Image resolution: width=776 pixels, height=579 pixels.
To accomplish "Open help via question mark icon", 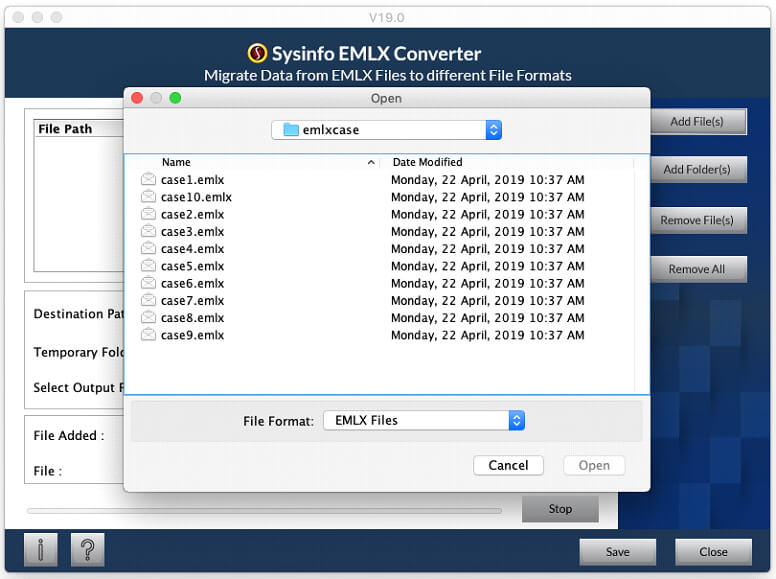I will click(x=88, y=549).
